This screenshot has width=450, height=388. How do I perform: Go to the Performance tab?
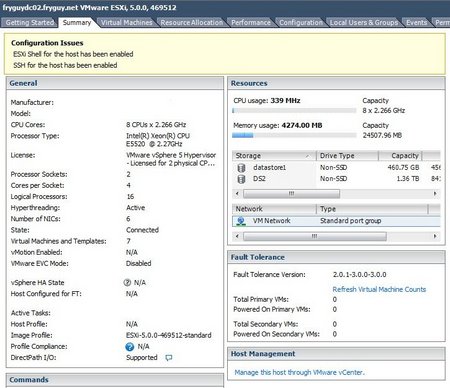click(x=251, y=22)
